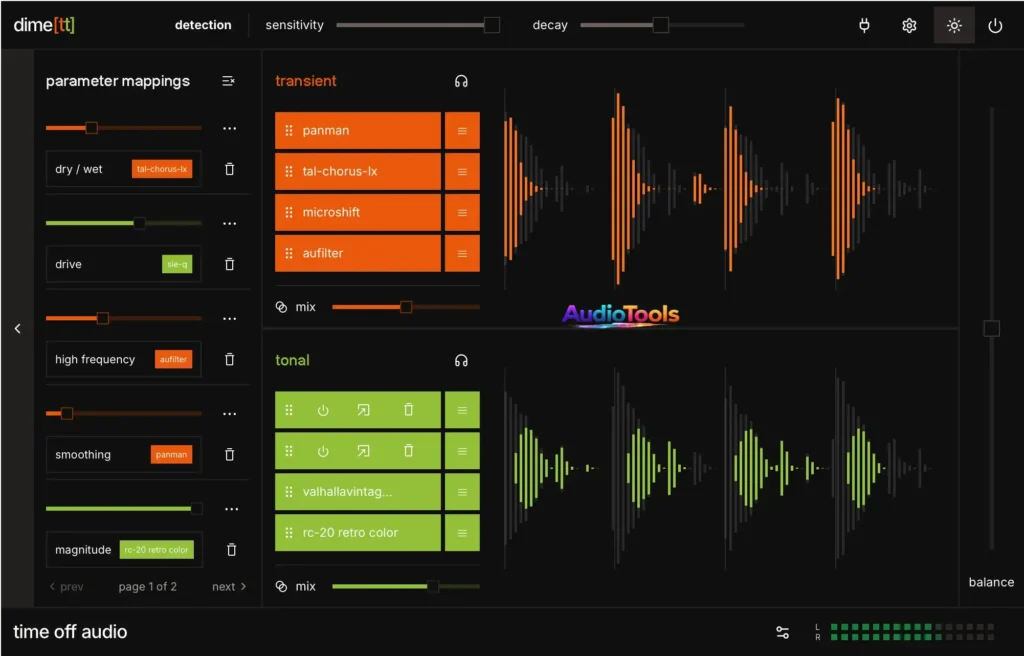
Task: Clear parameter mappings with the filter icon
Action: [228, 81]
